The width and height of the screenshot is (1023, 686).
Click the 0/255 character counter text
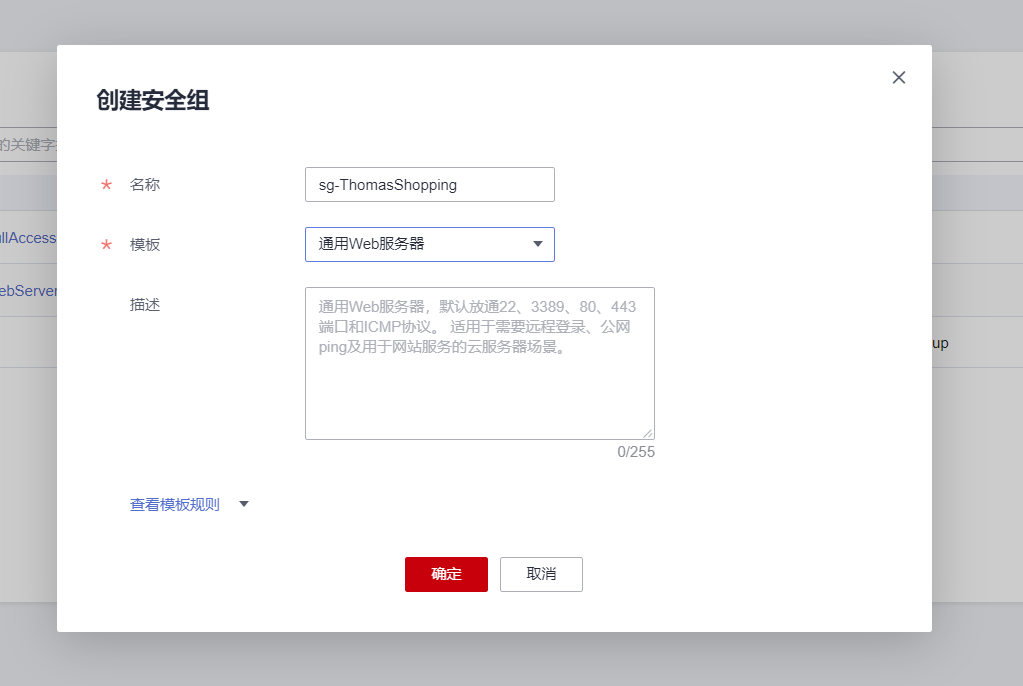click(636, 452)
